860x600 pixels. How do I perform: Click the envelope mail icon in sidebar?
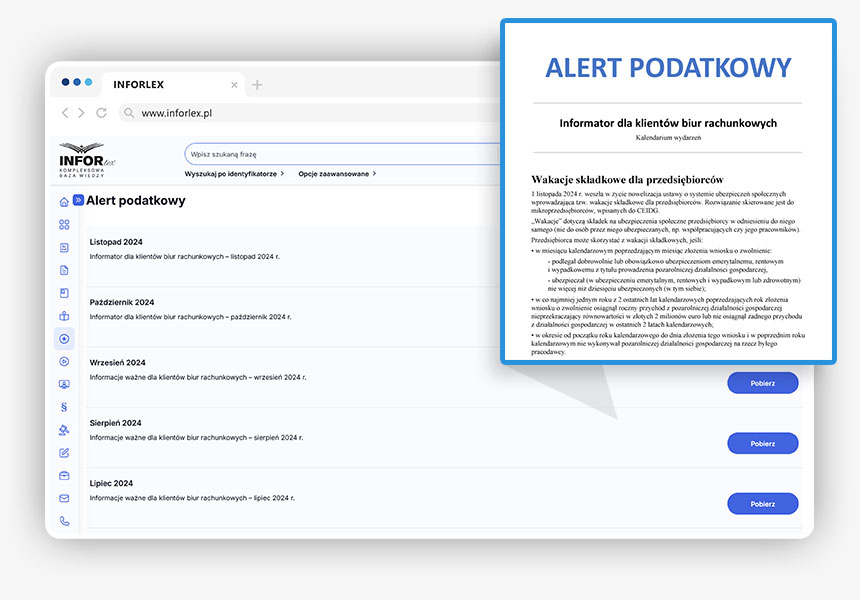tap(64, 498)
